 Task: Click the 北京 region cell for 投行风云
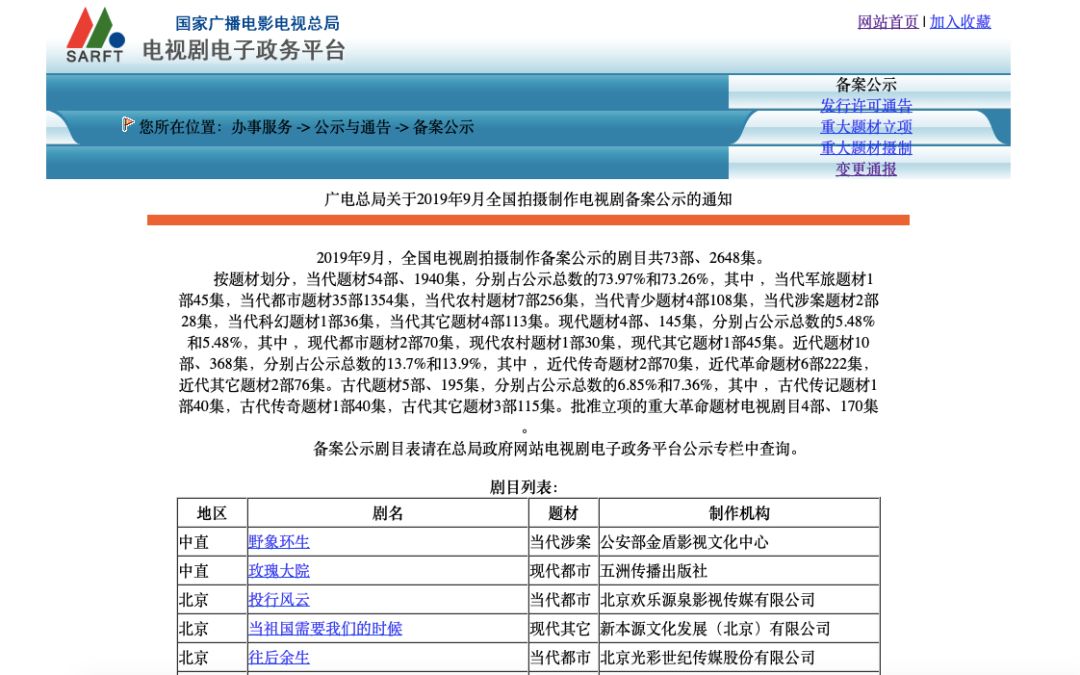pos(212,600)
